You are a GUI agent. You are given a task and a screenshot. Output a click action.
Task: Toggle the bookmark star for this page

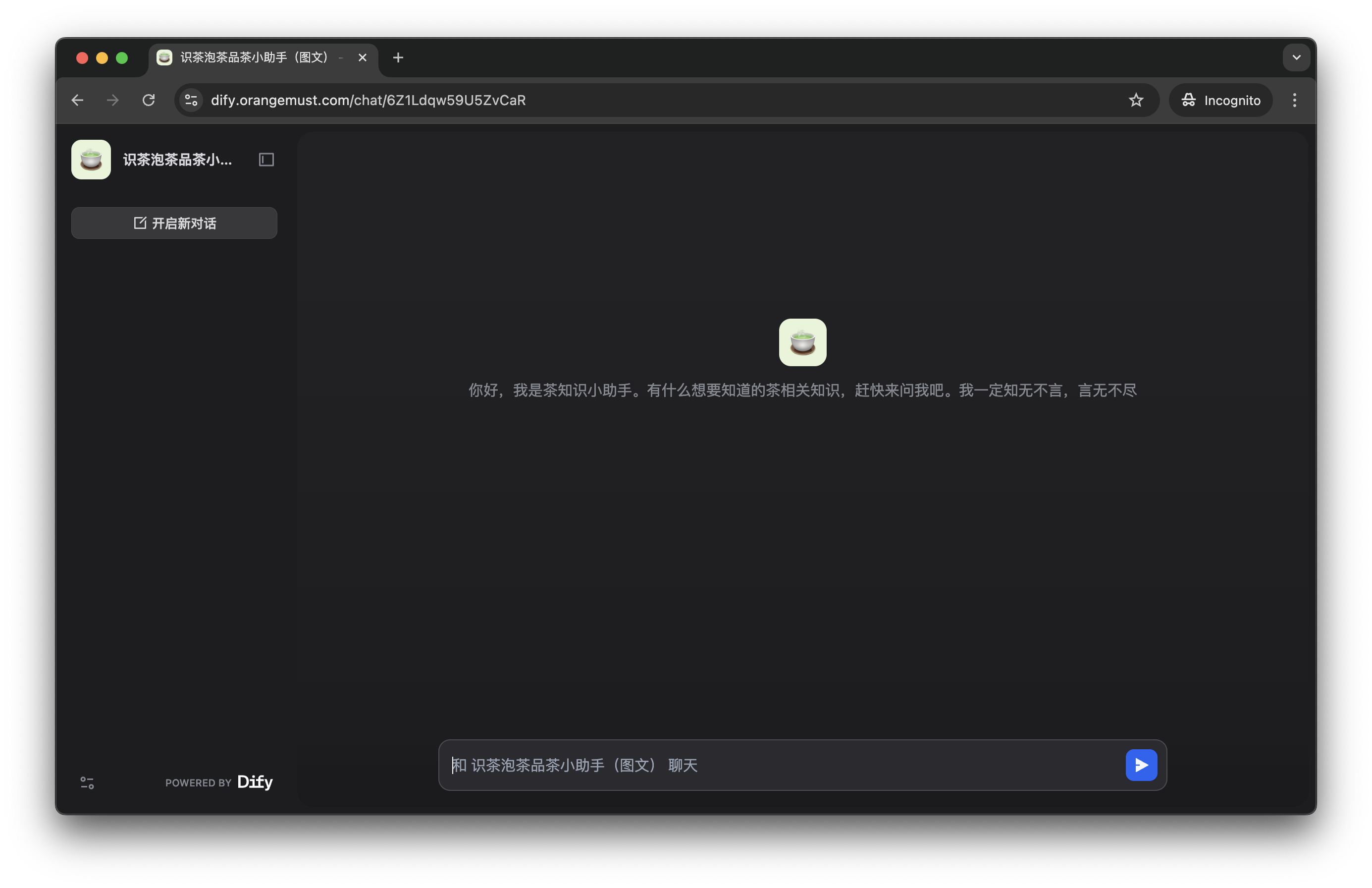(x=1136, y=100)
